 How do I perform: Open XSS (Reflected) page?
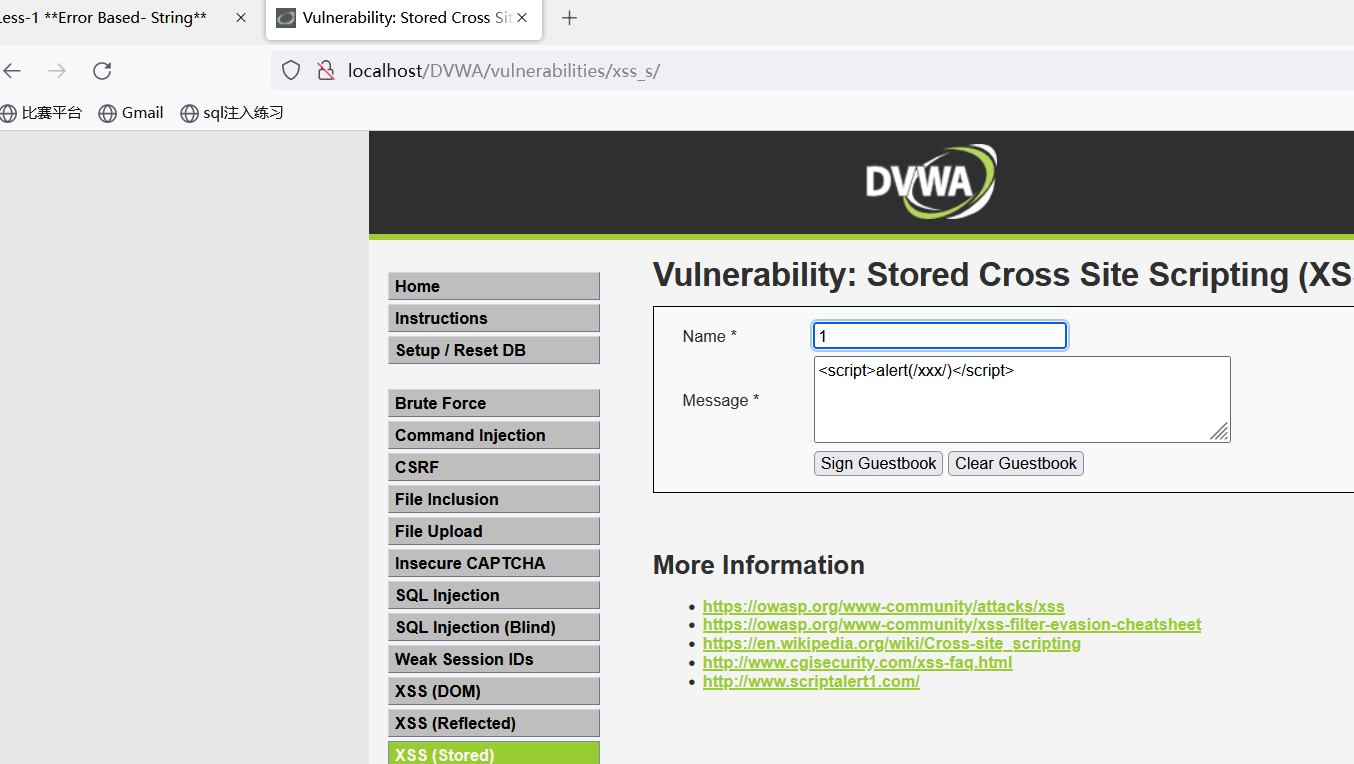pos(494,723)
